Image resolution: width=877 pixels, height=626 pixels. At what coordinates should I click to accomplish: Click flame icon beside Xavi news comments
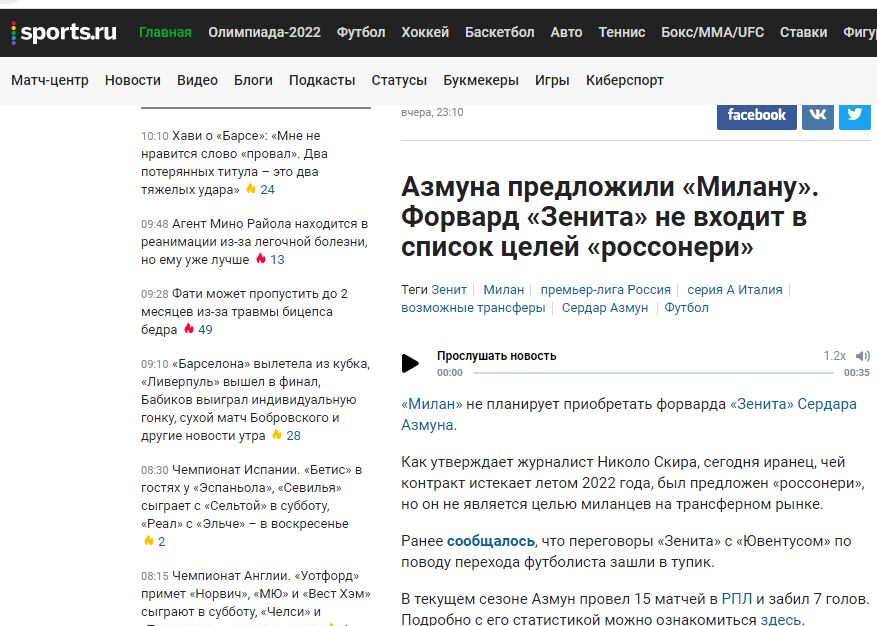click(251, 189)
